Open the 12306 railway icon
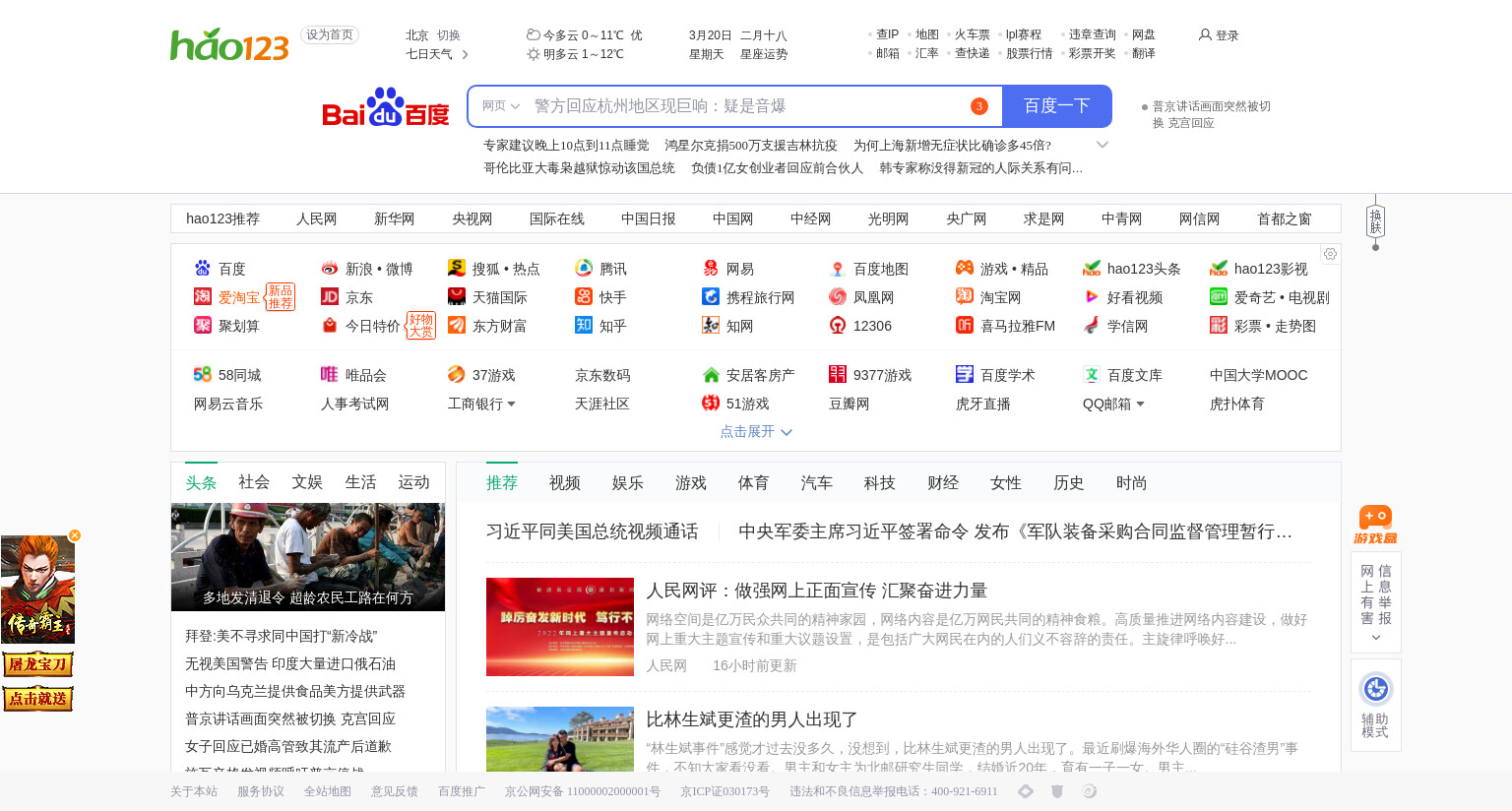The width and height of the screenshot is (1512, 811). point(838,326)
